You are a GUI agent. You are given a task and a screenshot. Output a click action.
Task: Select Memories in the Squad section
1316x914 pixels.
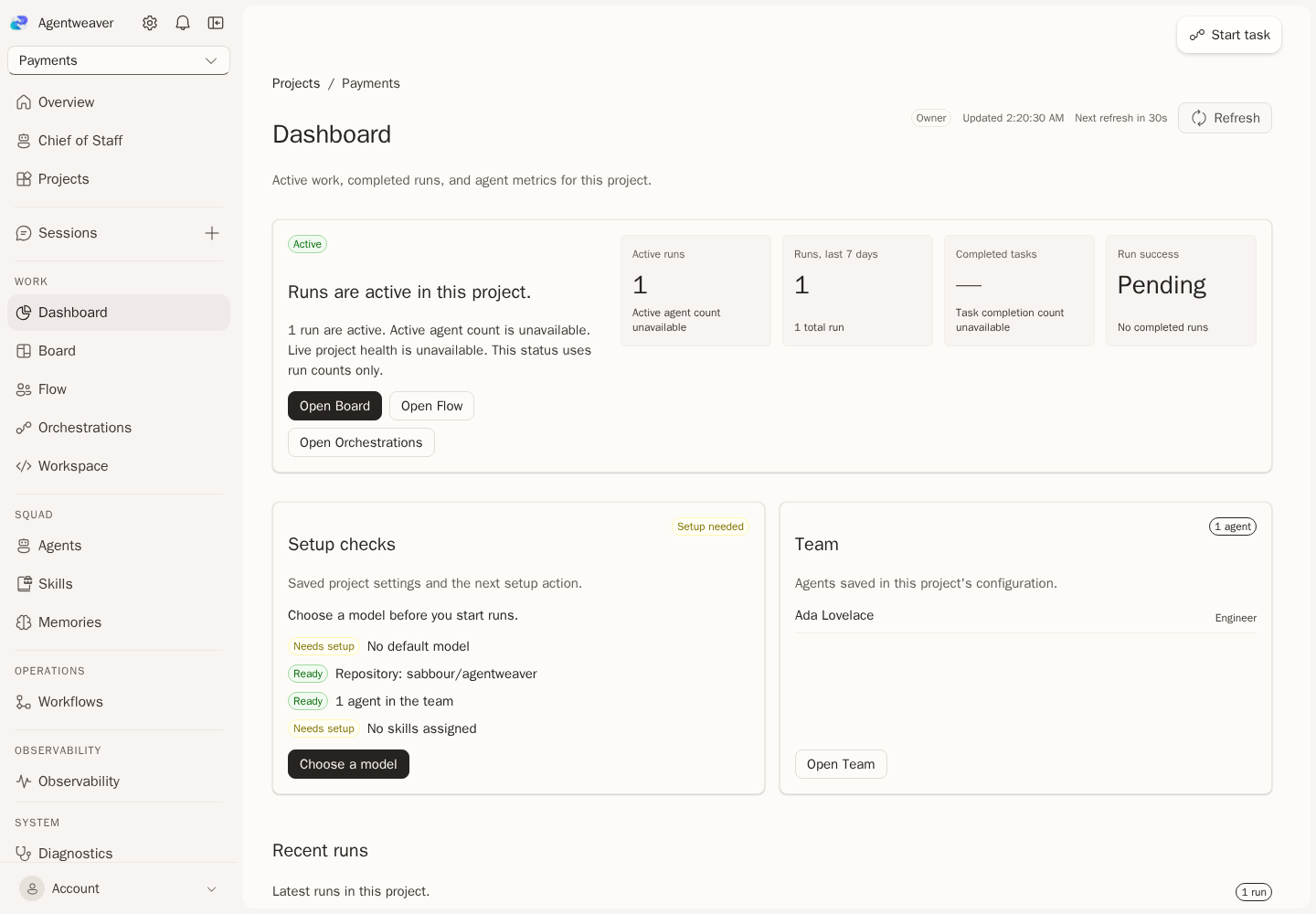[x=119, y=622]
